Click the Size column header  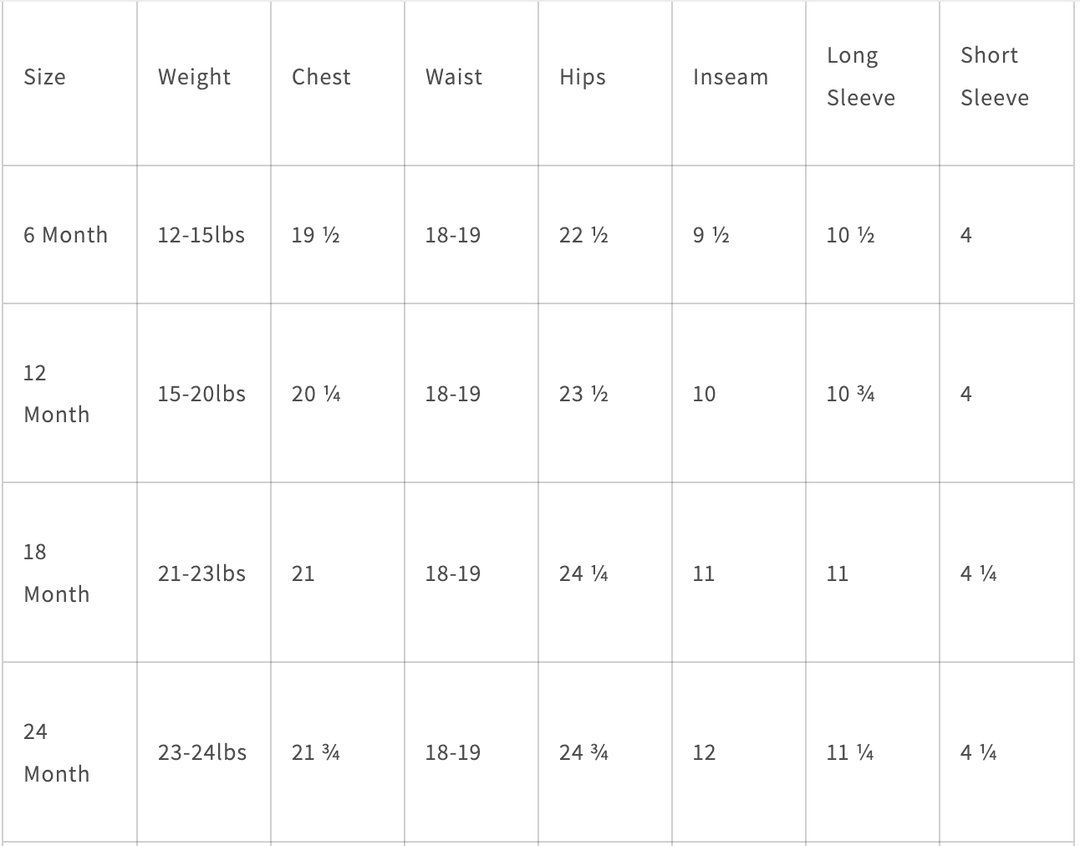45,77
